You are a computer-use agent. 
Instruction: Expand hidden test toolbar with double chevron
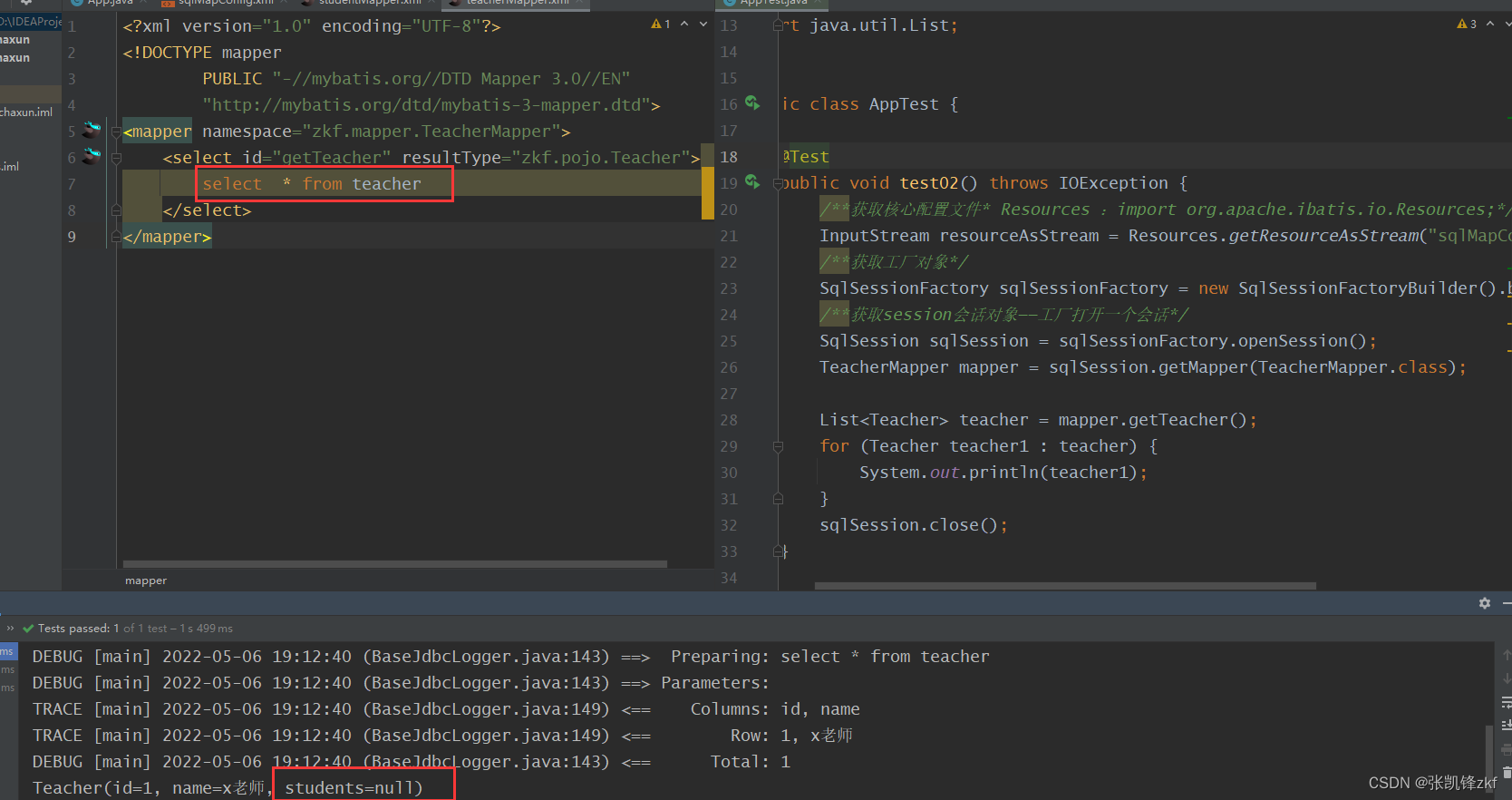(x=10, y=628)
